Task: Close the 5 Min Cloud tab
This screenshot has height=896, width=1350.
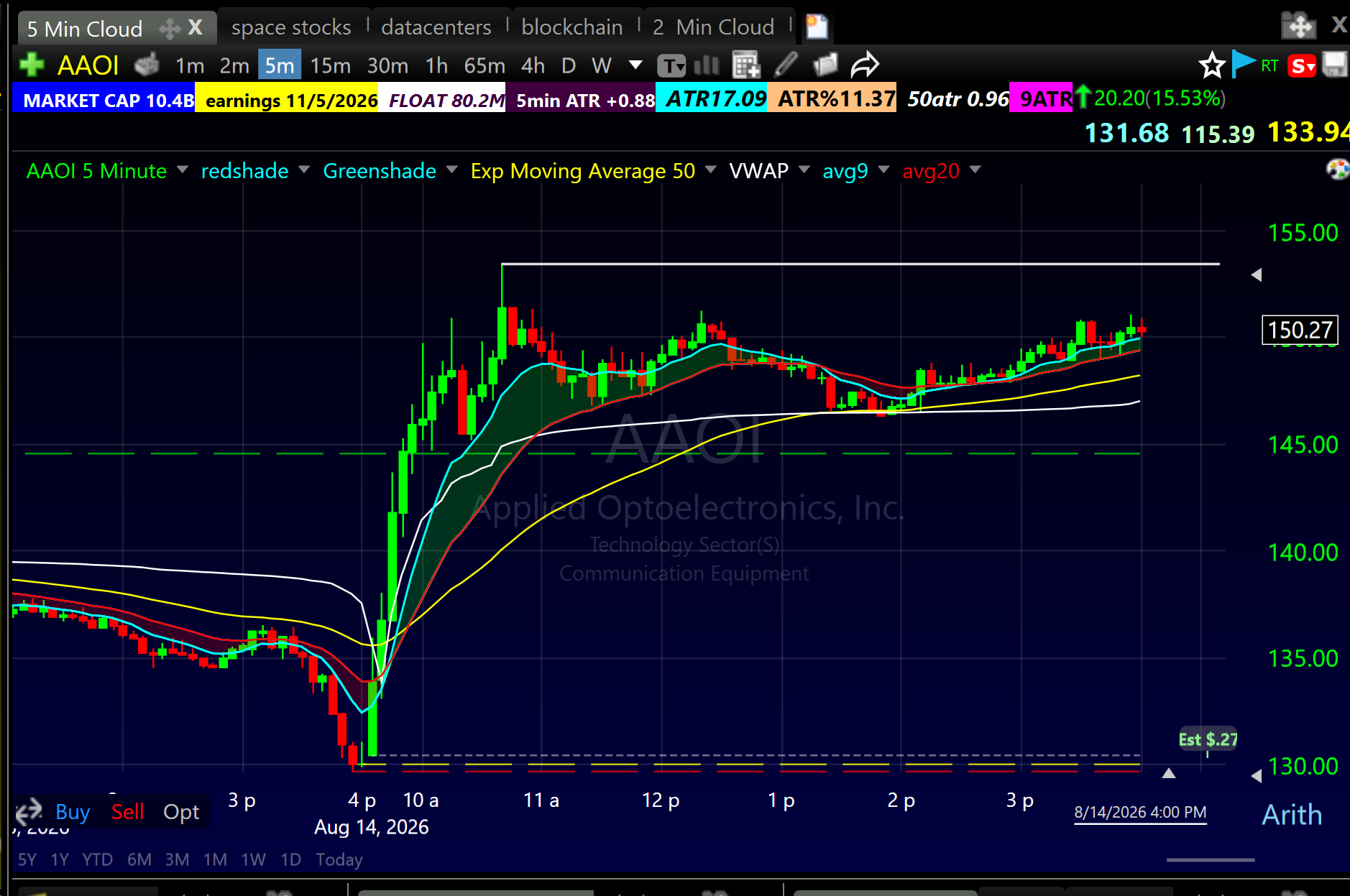Action: tap(196, 27)
